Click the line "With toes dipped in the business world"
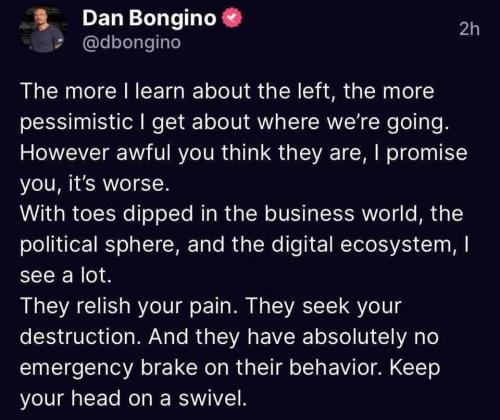The width and height of the screenshot is (500, 420). point(242,214)
